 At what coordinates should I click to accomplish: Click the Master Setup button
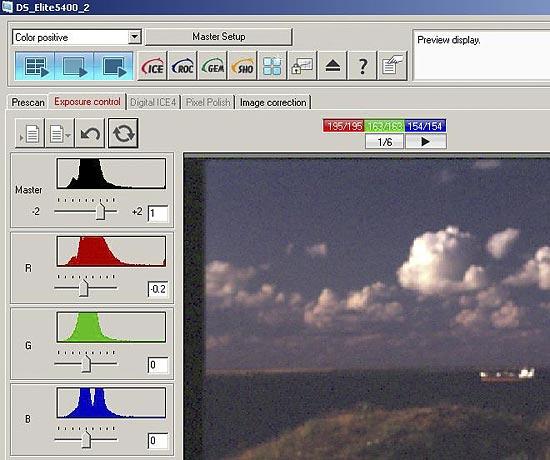(219, 36)
